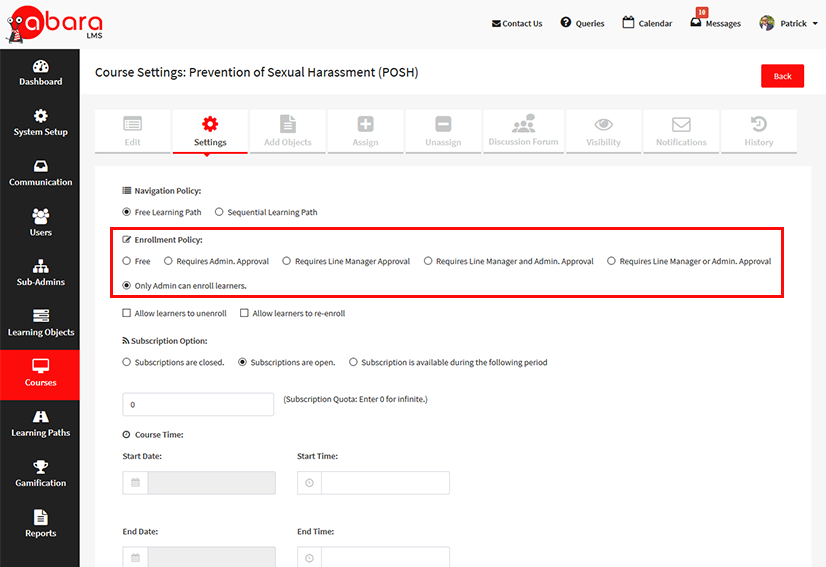Click the Course Settings page title
826x567 pixels.
(257, 73)
